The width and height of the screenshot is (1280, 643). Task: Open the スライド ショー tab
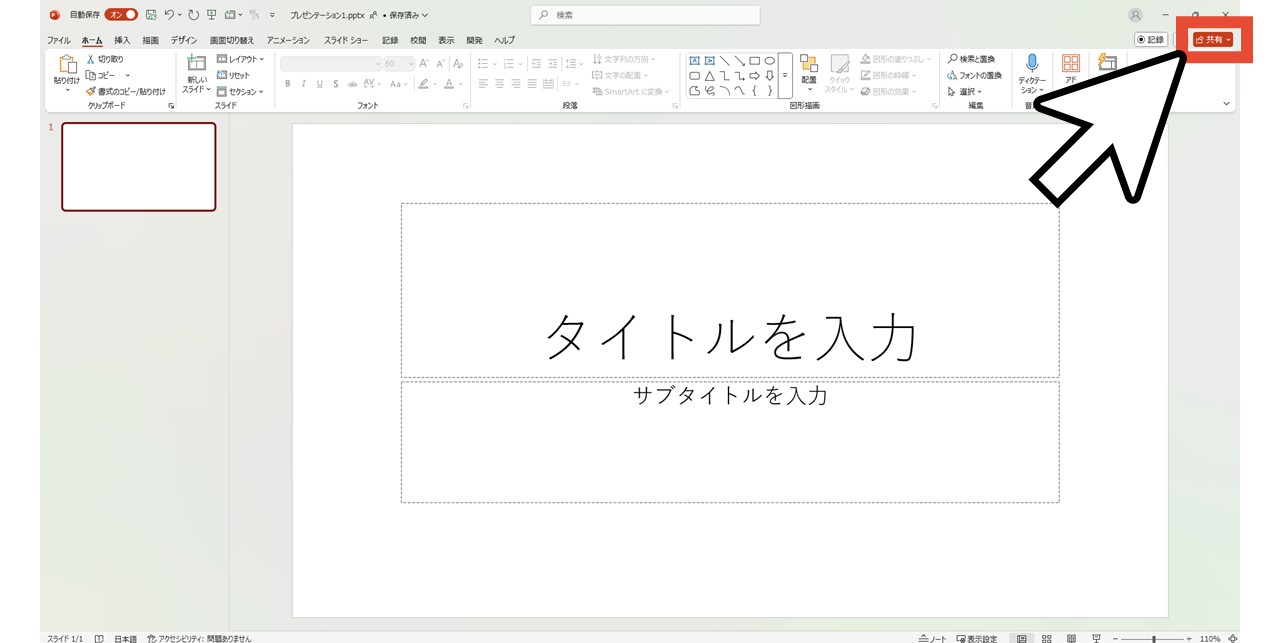pos(346,40)
